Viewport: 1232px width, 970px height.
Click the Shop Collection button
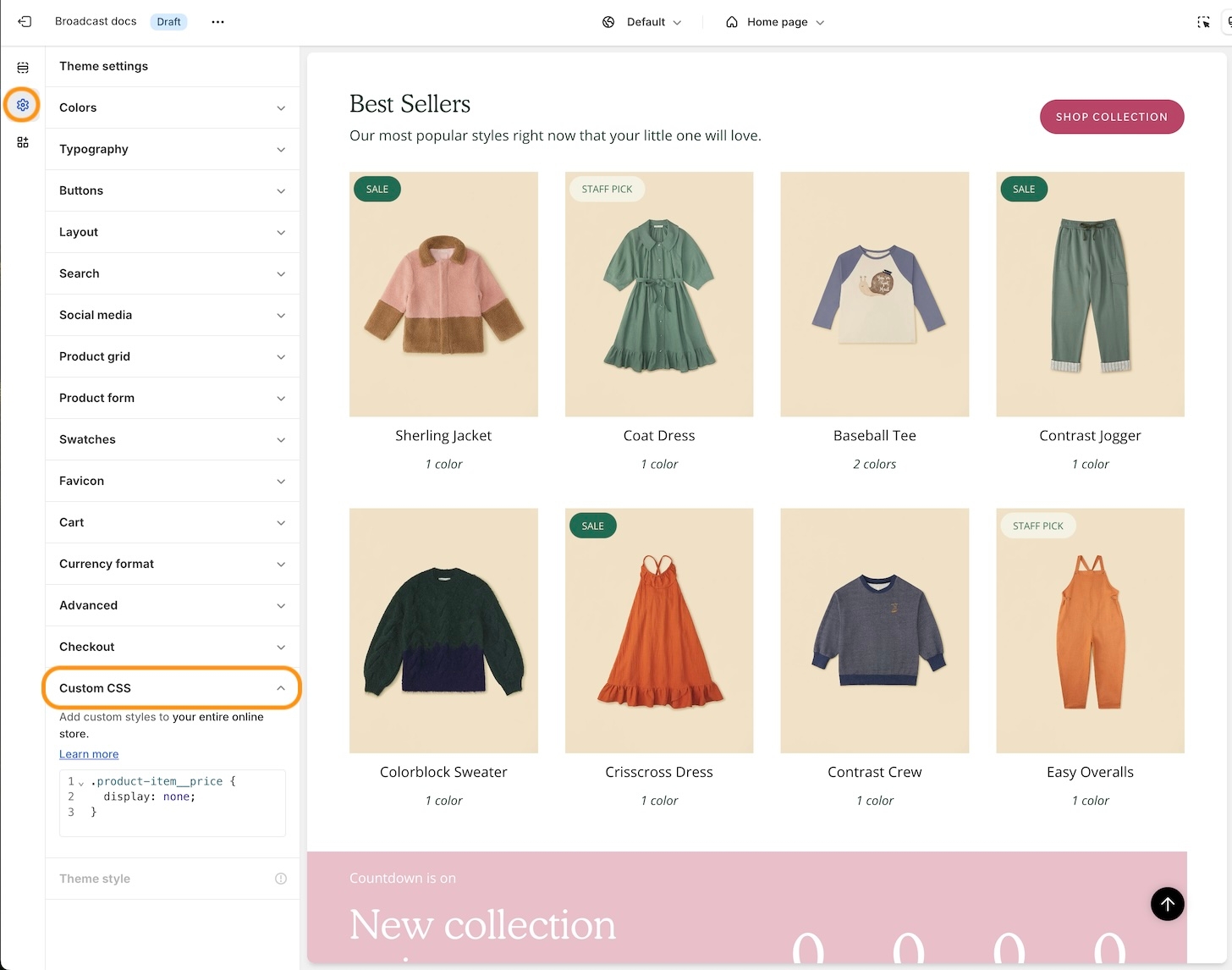click(1111, 117)
